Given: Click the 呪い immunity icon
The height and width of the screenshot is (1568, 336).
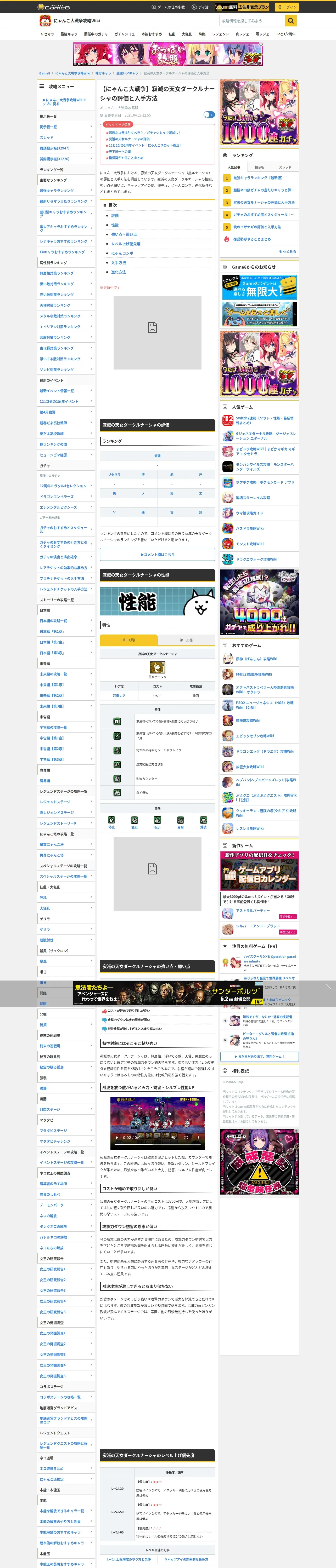Looking at the screenshot, I should click(157, 820).
